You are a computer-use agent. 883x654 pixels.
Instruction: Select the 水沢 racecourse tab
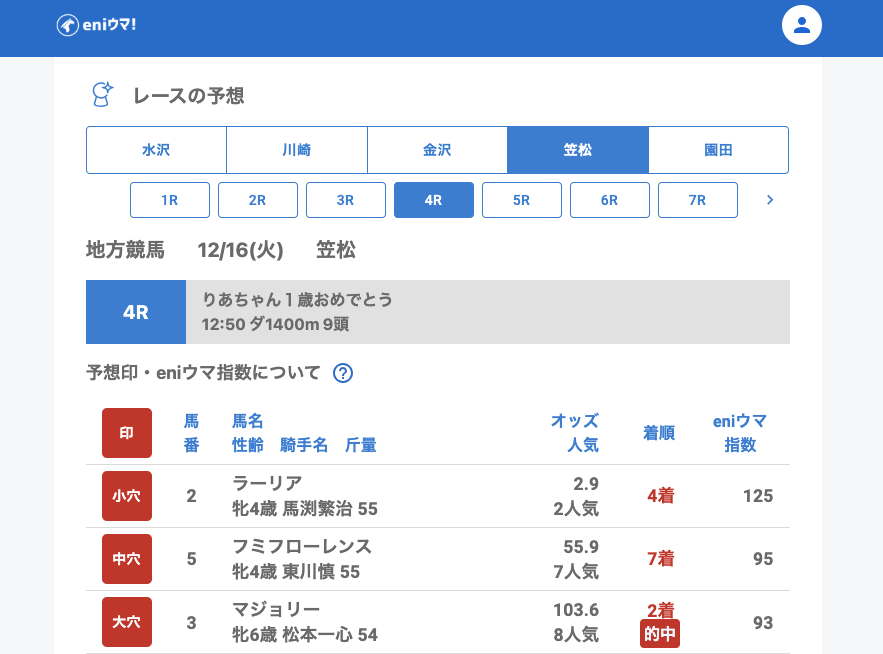[x=156, y=150]
